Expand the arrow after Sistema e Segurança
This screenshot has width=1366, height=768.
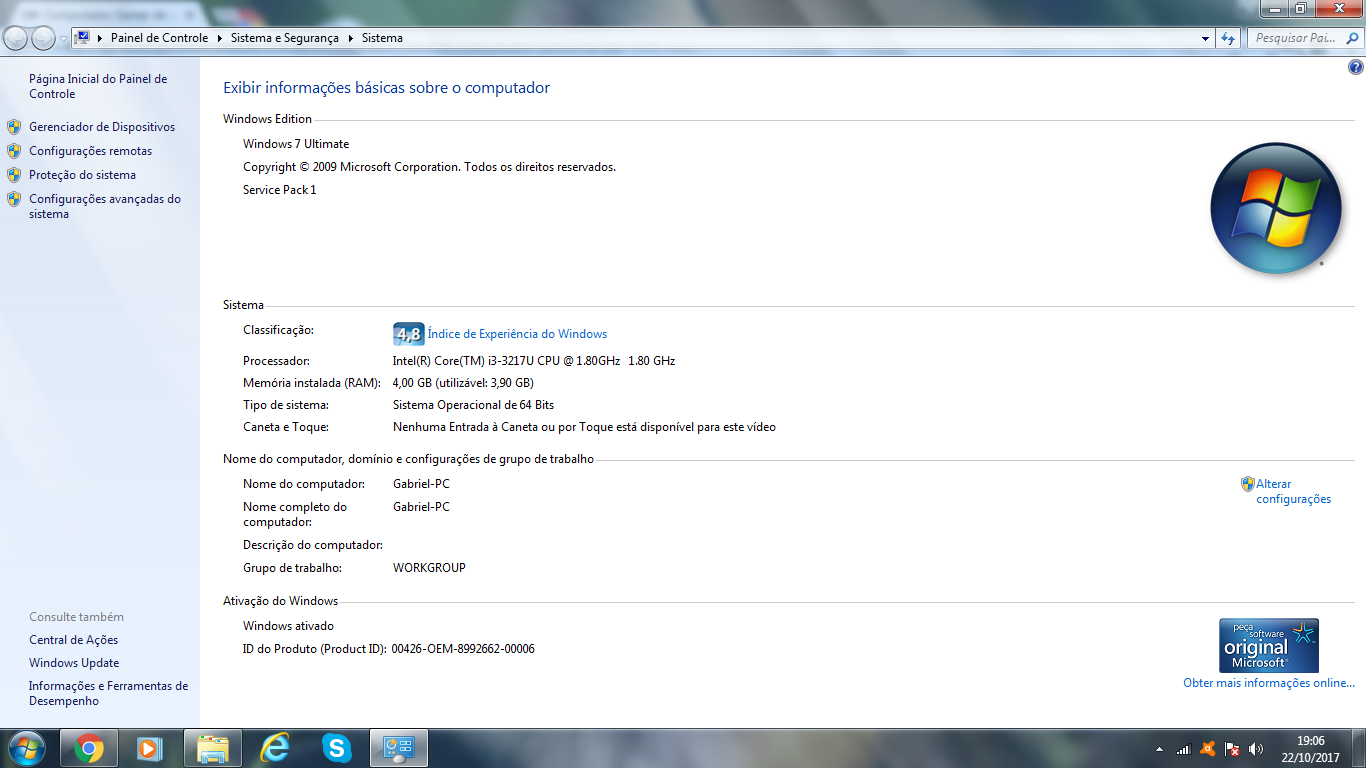[x=350, y=38]
